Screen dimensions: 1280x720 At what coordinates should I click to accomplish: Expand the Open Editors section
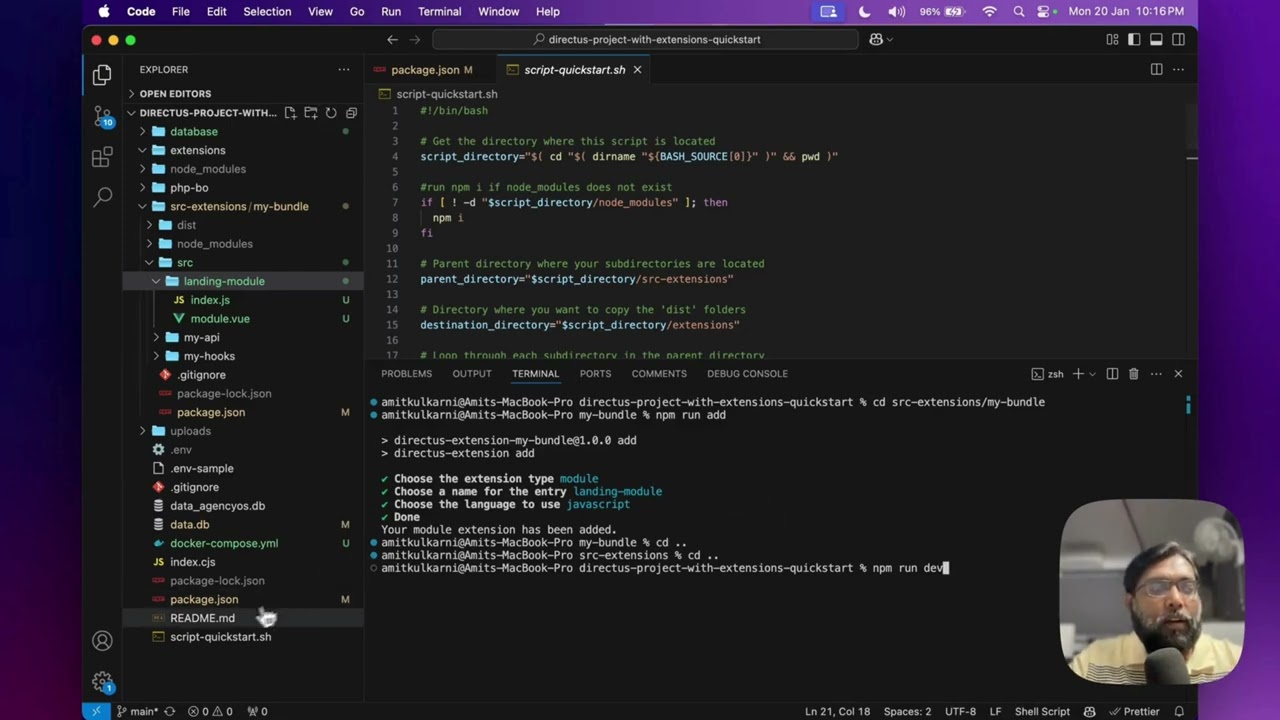pos(175,94)
